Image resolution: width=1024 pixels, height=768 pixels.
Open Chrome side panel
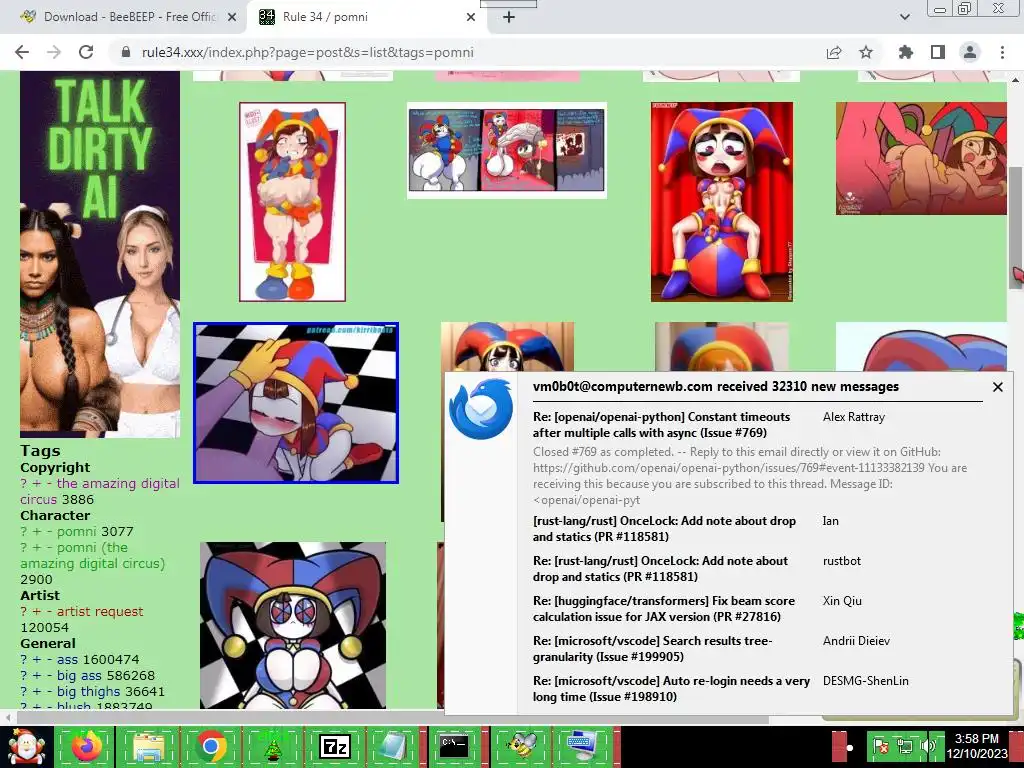point(938,52)
